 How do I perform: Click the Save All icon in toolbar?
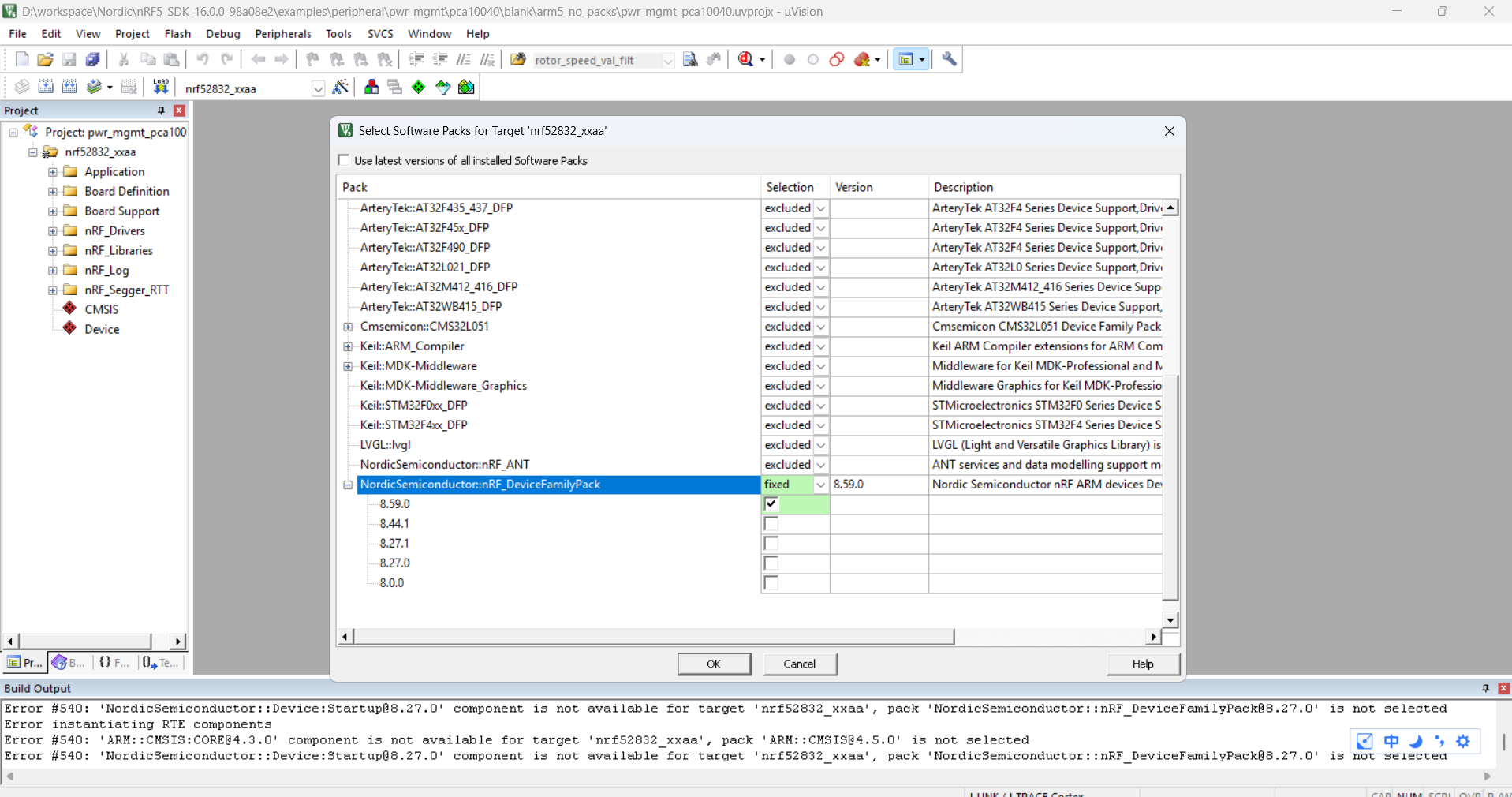(x=93, y=59)
